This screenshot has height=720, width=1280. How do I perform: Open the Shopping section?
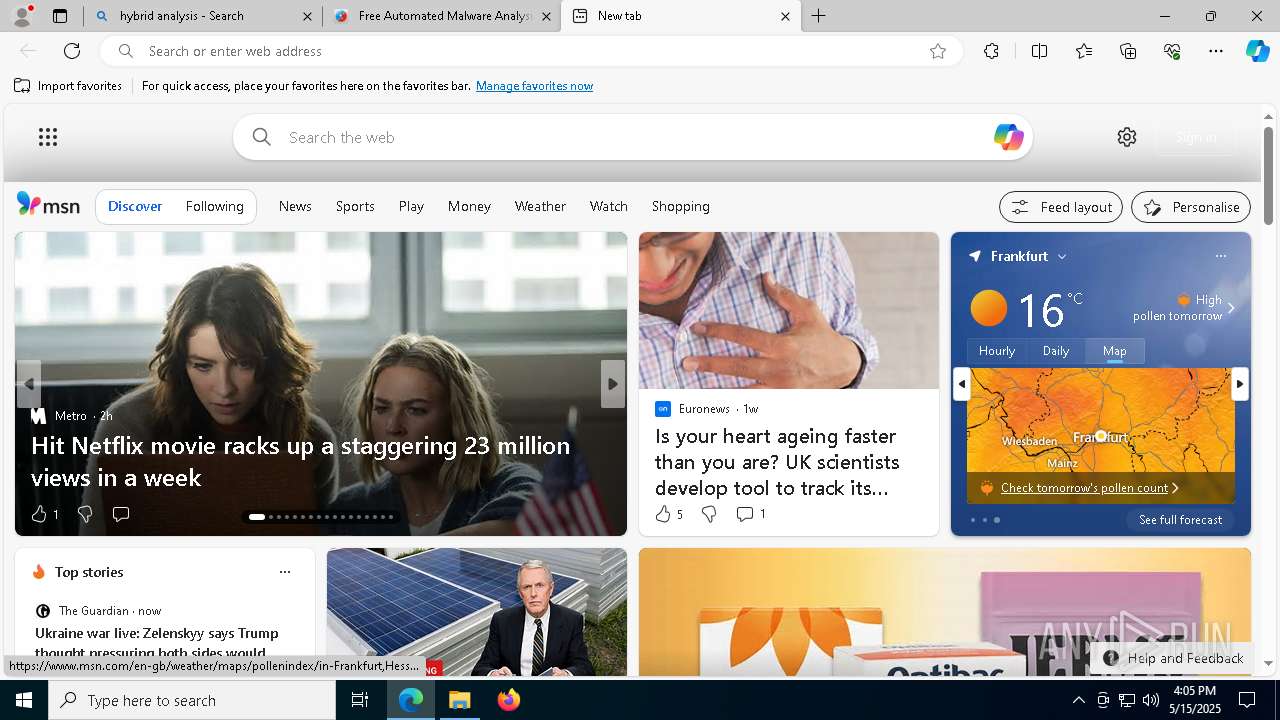point(681,206)
